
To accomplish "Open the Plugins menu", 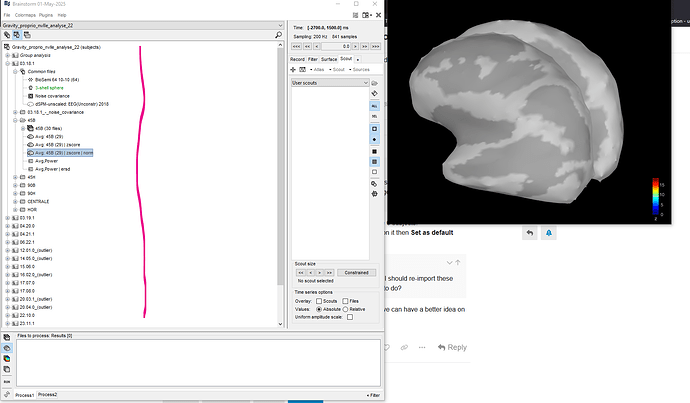I will point(46,15).
